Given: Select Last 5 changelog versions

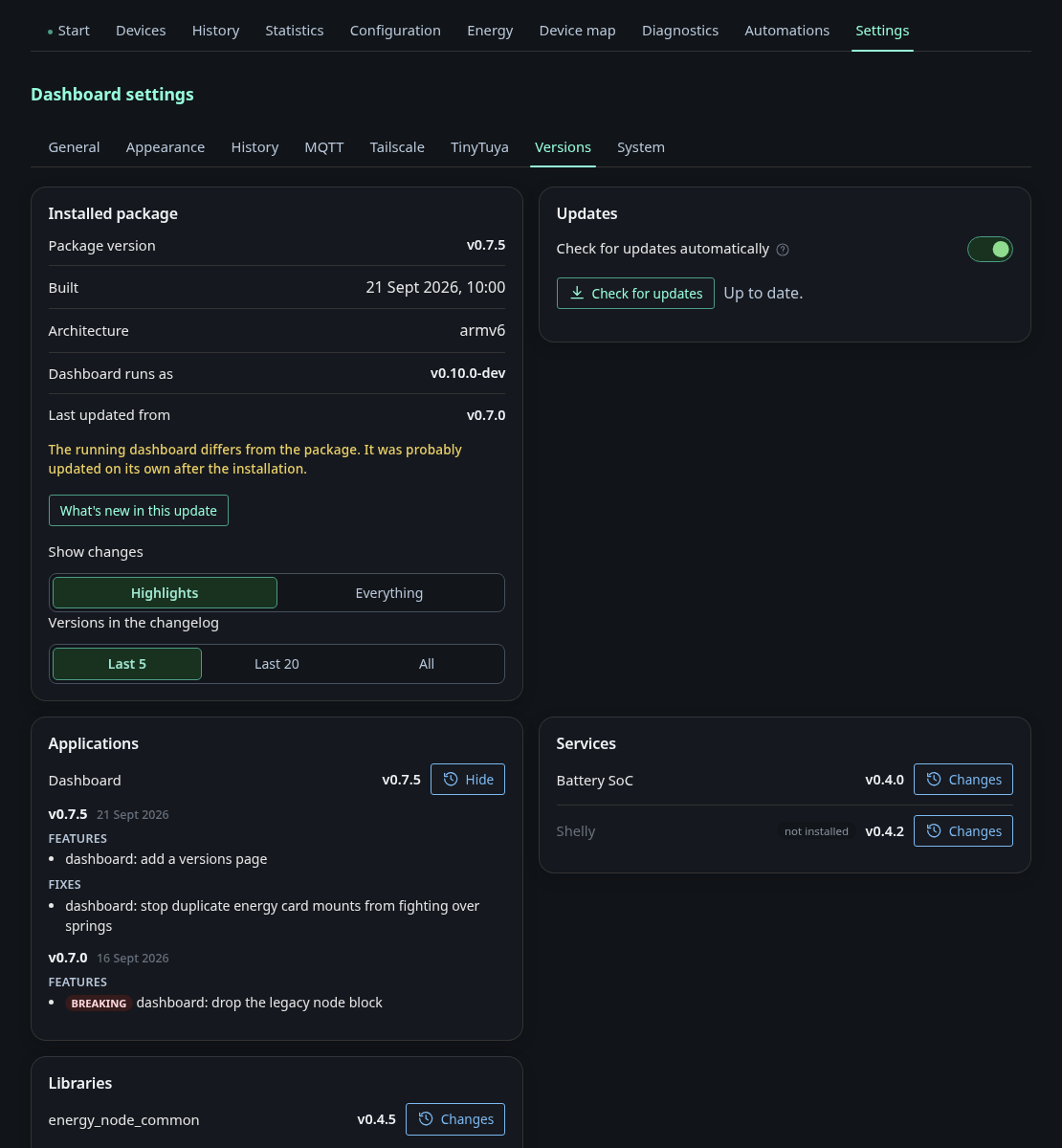Looking at the screenshot, I should click(x=127, y=664).
